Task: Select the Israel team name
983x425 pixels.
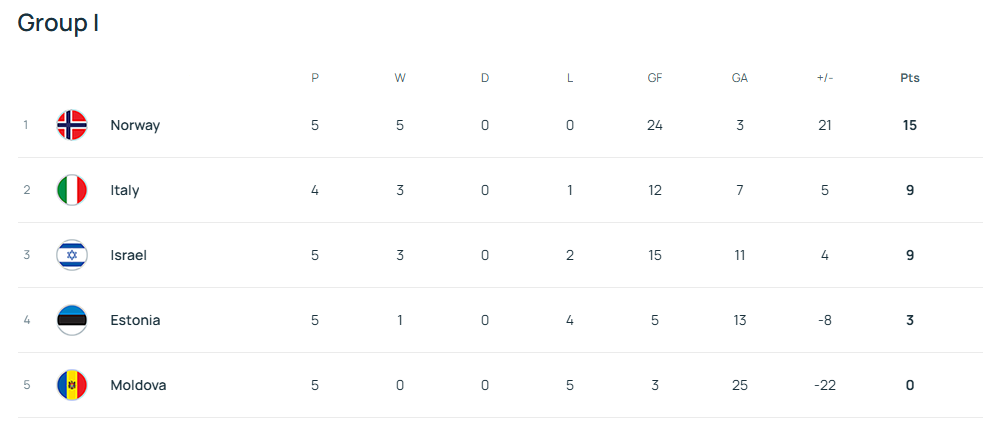Action: click(129, 255)
